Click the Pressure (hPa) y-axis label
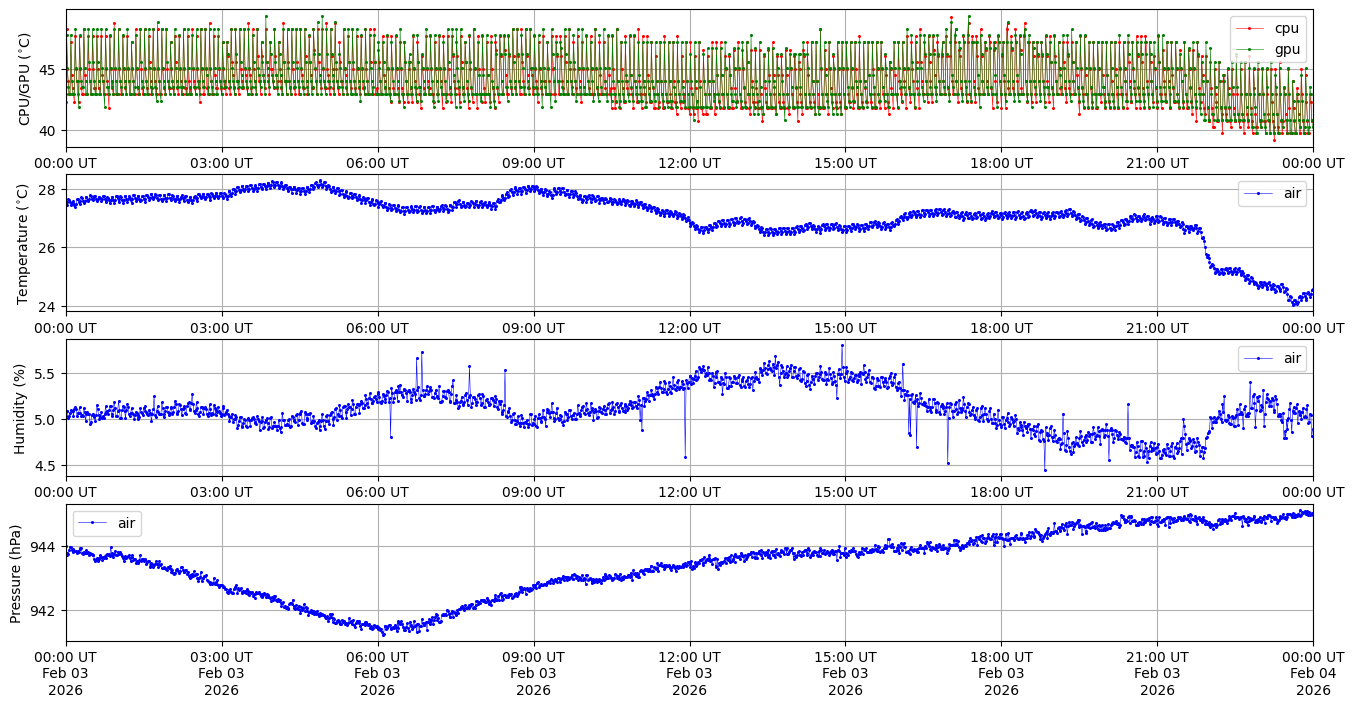 [x=16, y=573]
